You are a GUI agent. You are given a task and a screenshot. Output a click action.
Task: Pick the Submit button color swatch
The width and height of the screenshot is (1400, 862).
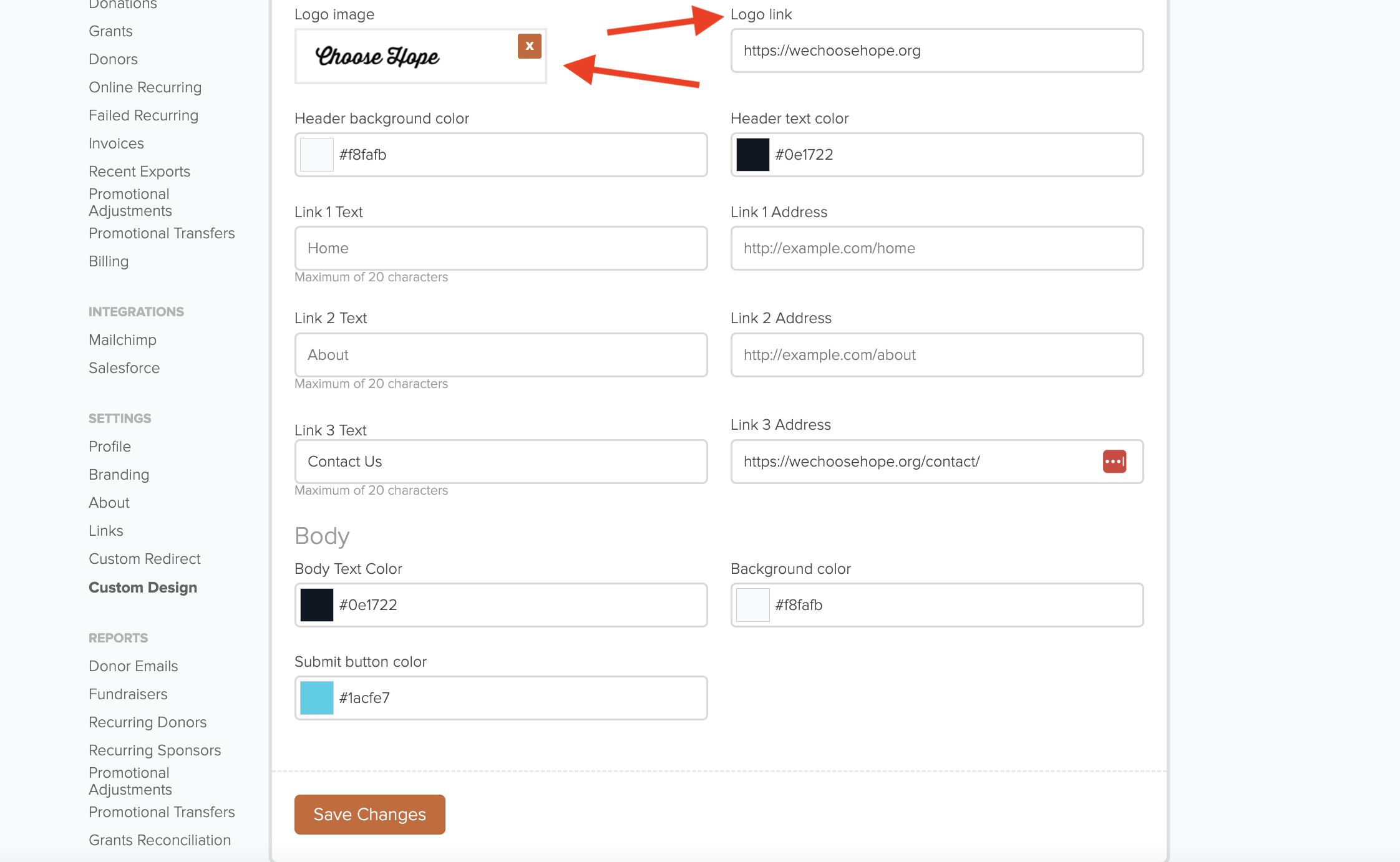(317, 698)
